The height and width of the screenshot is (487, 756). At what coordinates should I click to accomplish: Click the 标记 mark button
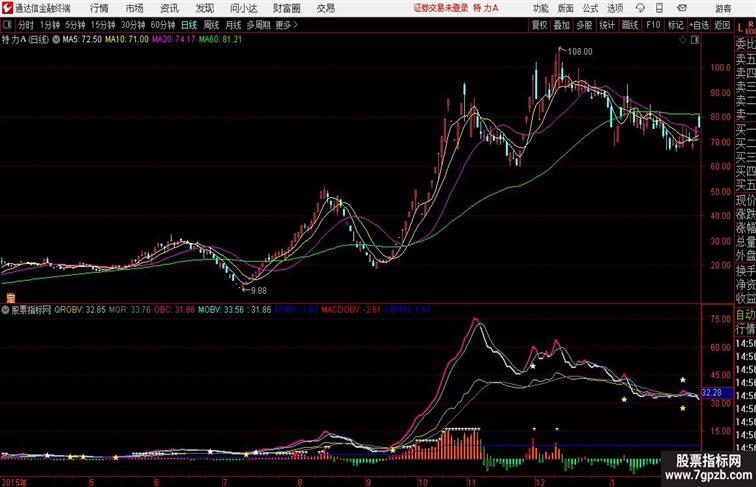coord(675,25)
